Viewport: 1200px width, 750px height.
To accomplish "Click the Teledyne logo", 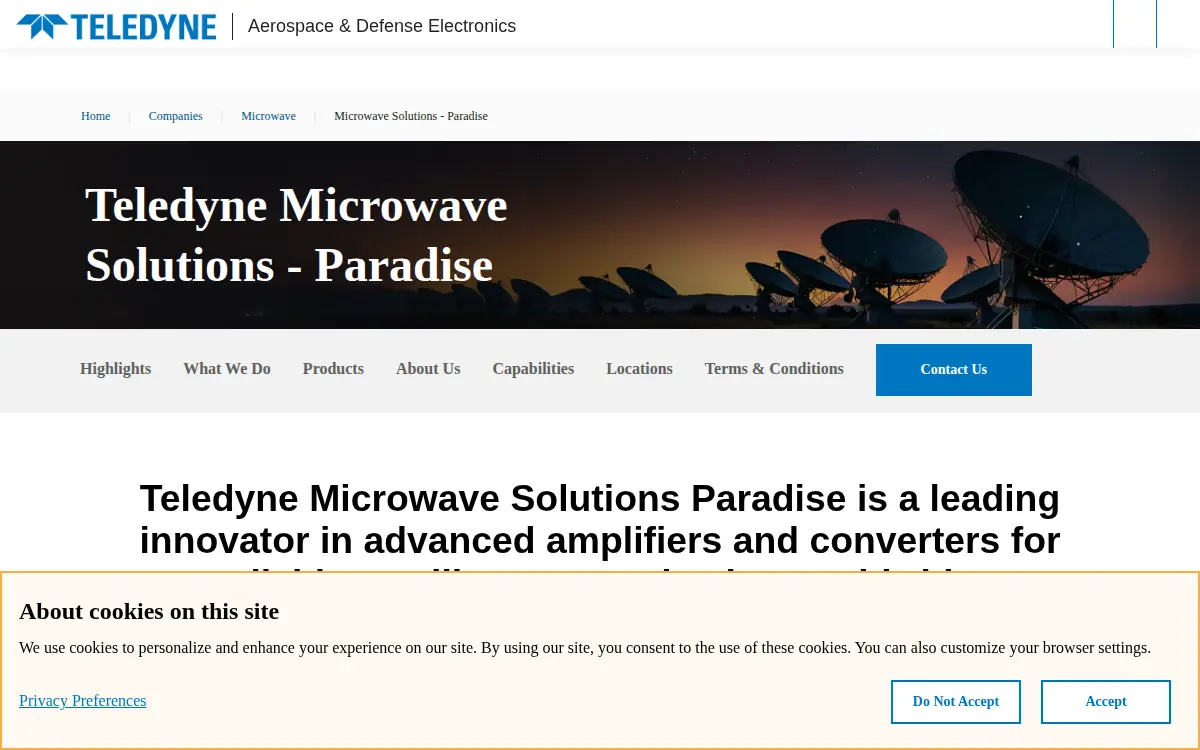I will tap(117, 26).
